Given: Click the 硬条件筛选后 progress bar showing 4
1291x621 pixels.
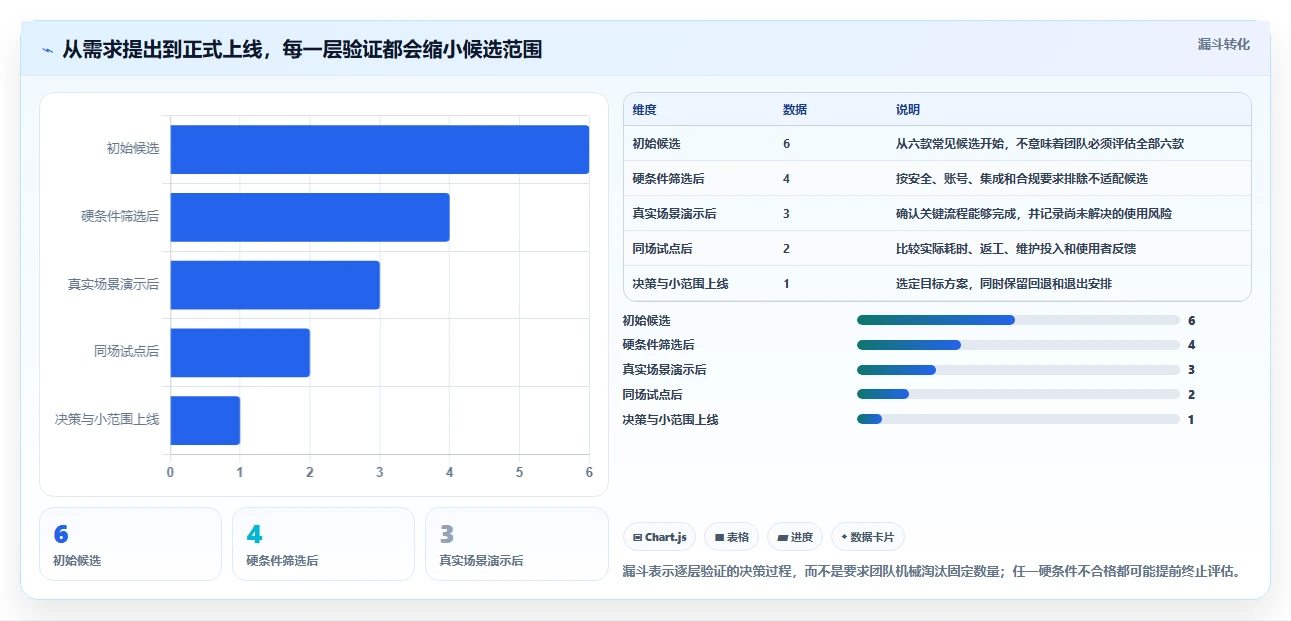Looking at the screenshot, I should pos(1018,345).
